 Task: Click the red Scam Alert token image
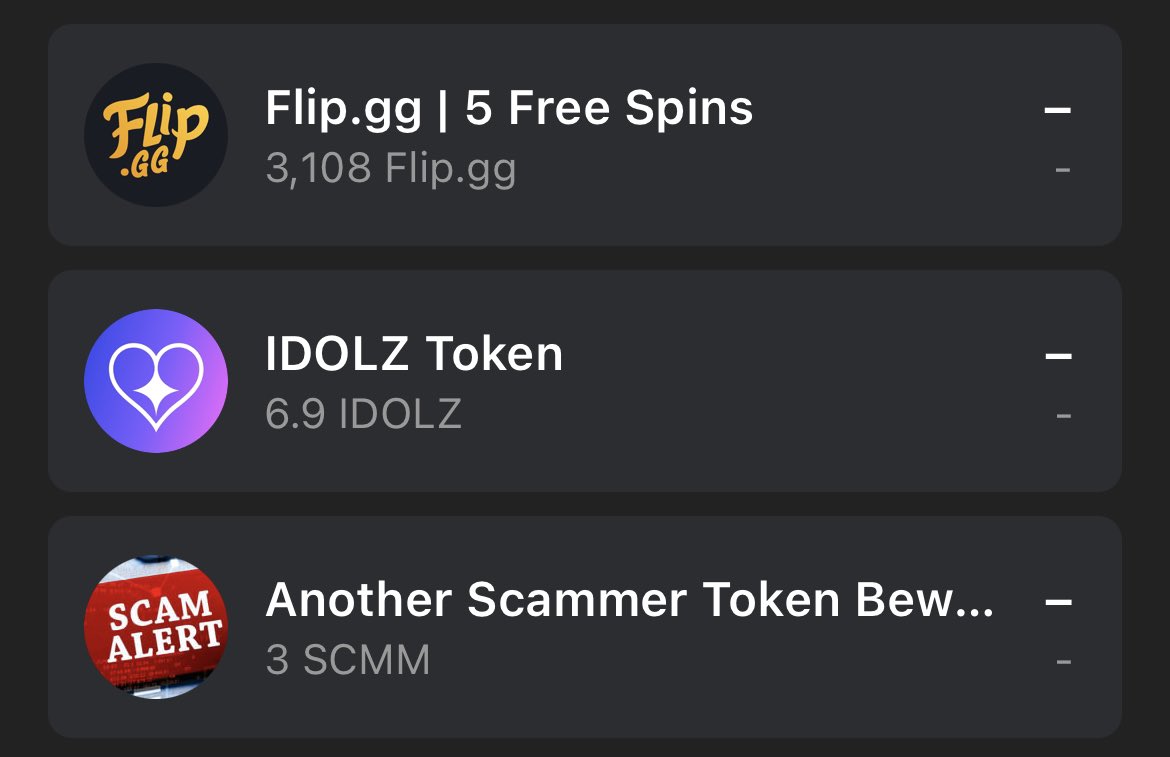pyautogui.click(x=156, y=626)
